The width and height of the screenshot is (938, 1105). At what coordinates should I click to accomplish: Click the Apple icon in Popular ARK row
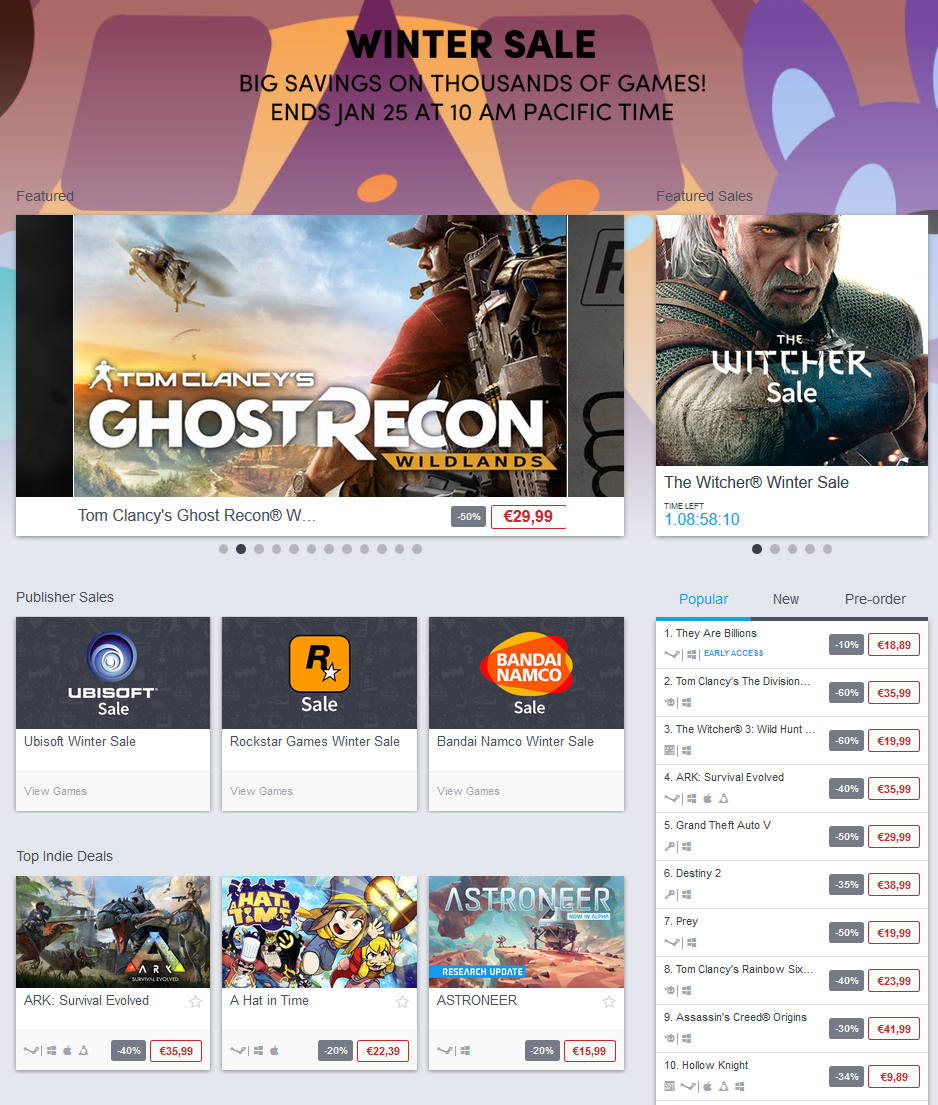(708, 798)
